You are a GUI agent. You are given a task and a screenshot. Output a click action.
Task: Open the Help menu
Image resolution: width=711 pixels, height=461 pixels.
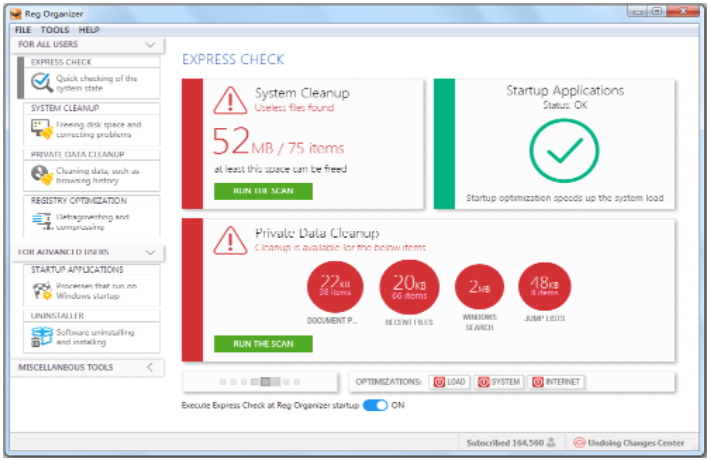89,30
